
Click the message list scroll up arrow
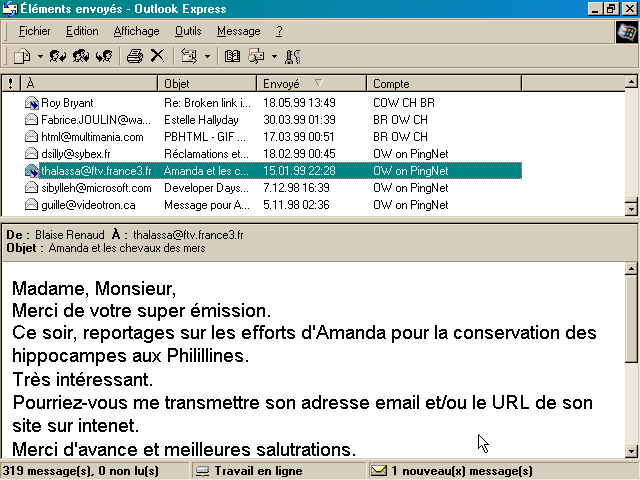[x=631, y=82]
